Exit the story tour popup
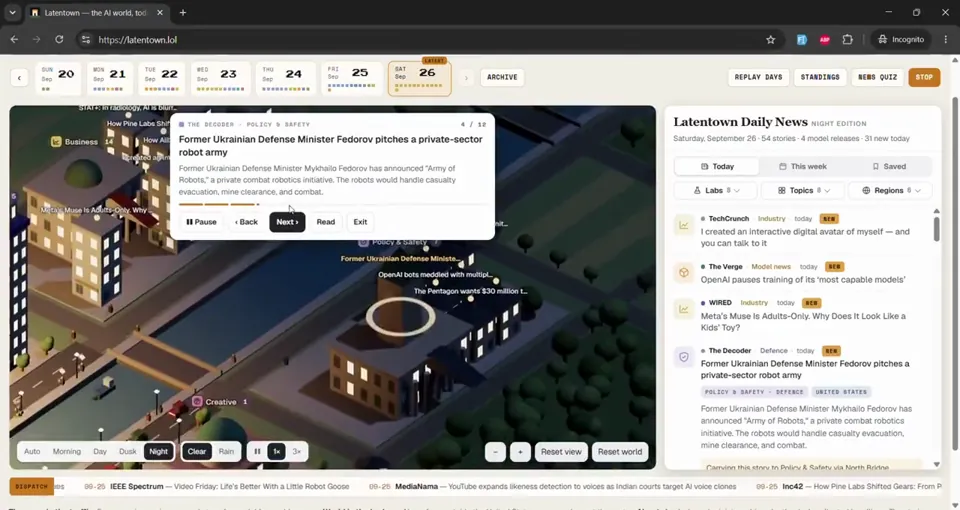The height and width of the screenshot is (510, 960). tap(360, 222)
